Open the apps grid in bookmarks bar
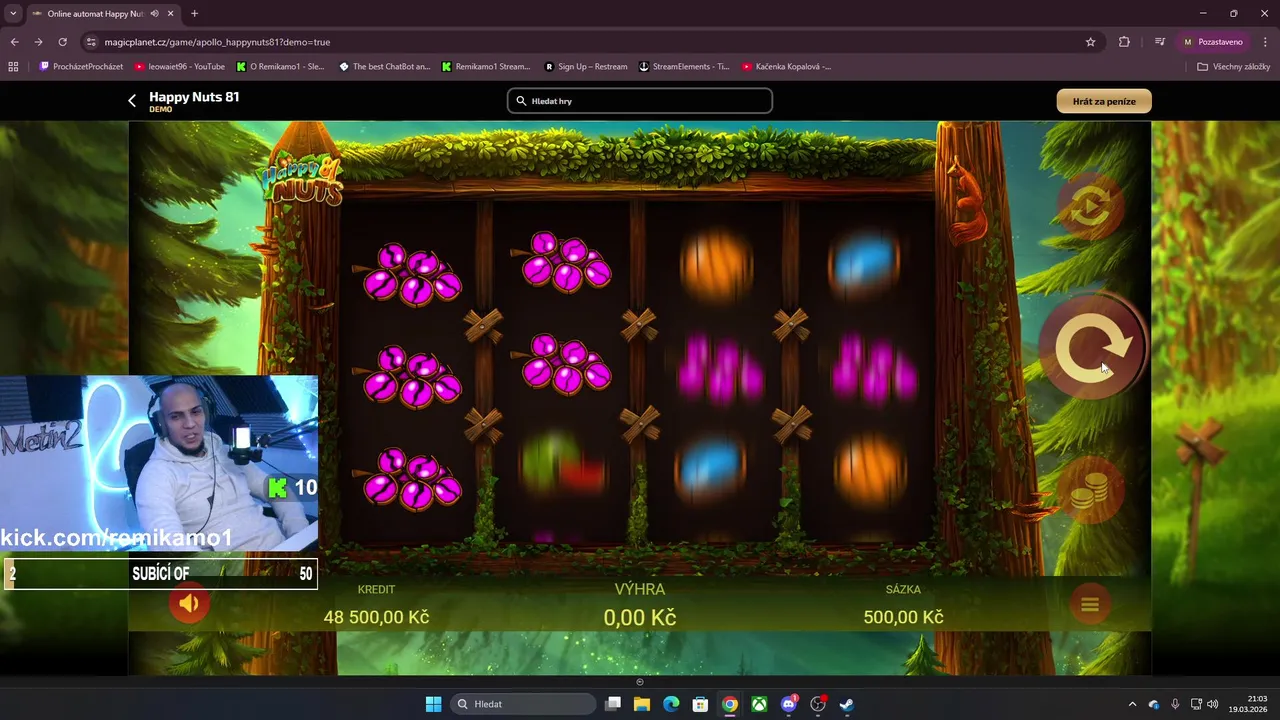 pyautogui.click(x=13, y=67)
